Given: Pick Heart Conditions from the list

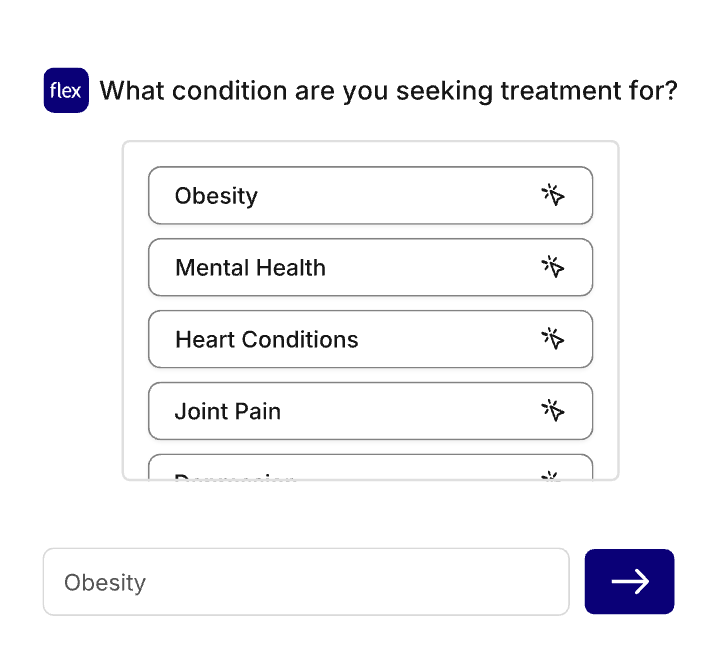Looking at the screenshot, I should tap(370, 339).
